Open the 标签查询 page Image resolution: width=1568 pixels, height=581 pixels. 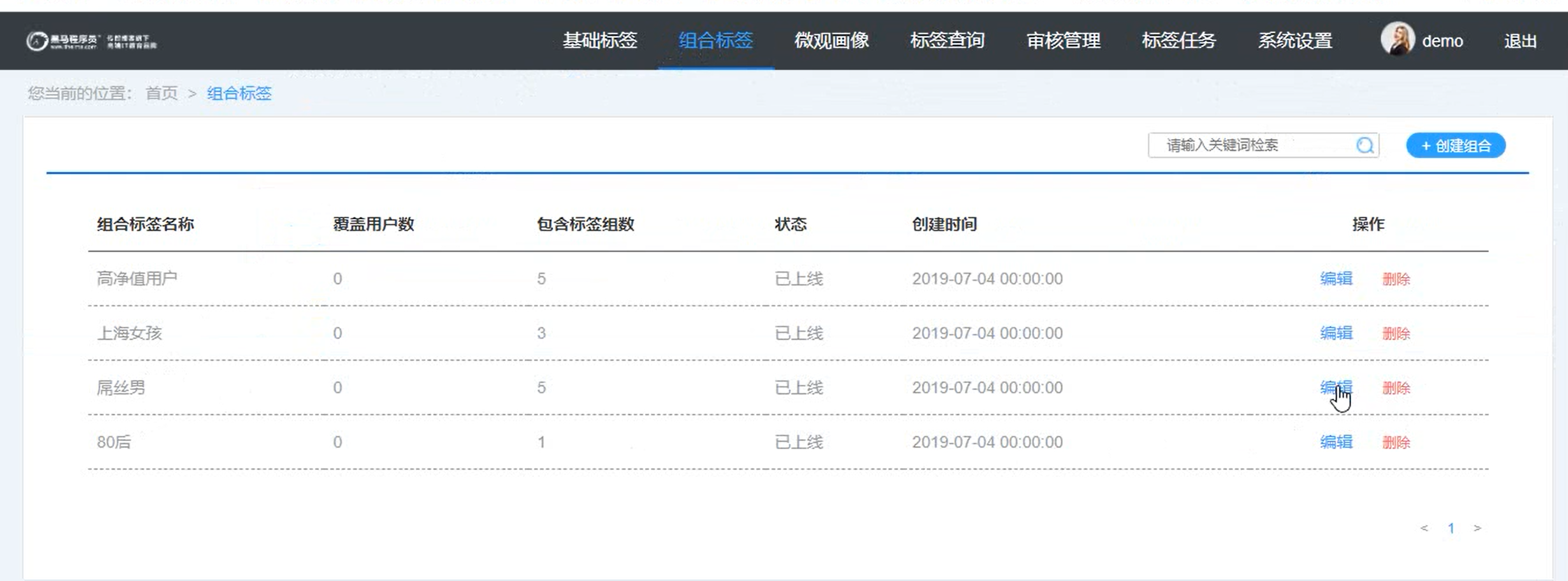(x=947, y=41)
